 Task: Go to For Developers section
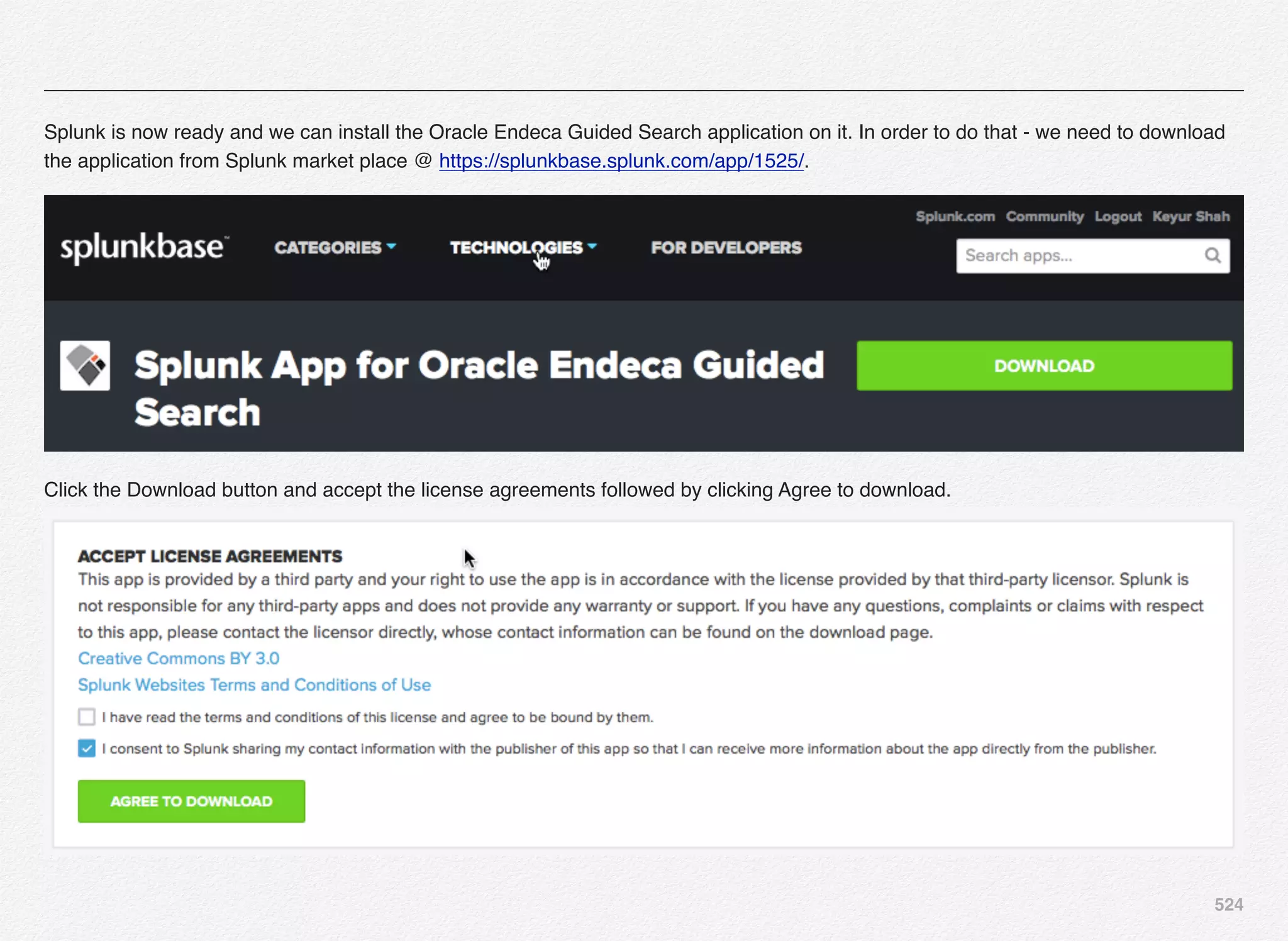click(726, 248)
